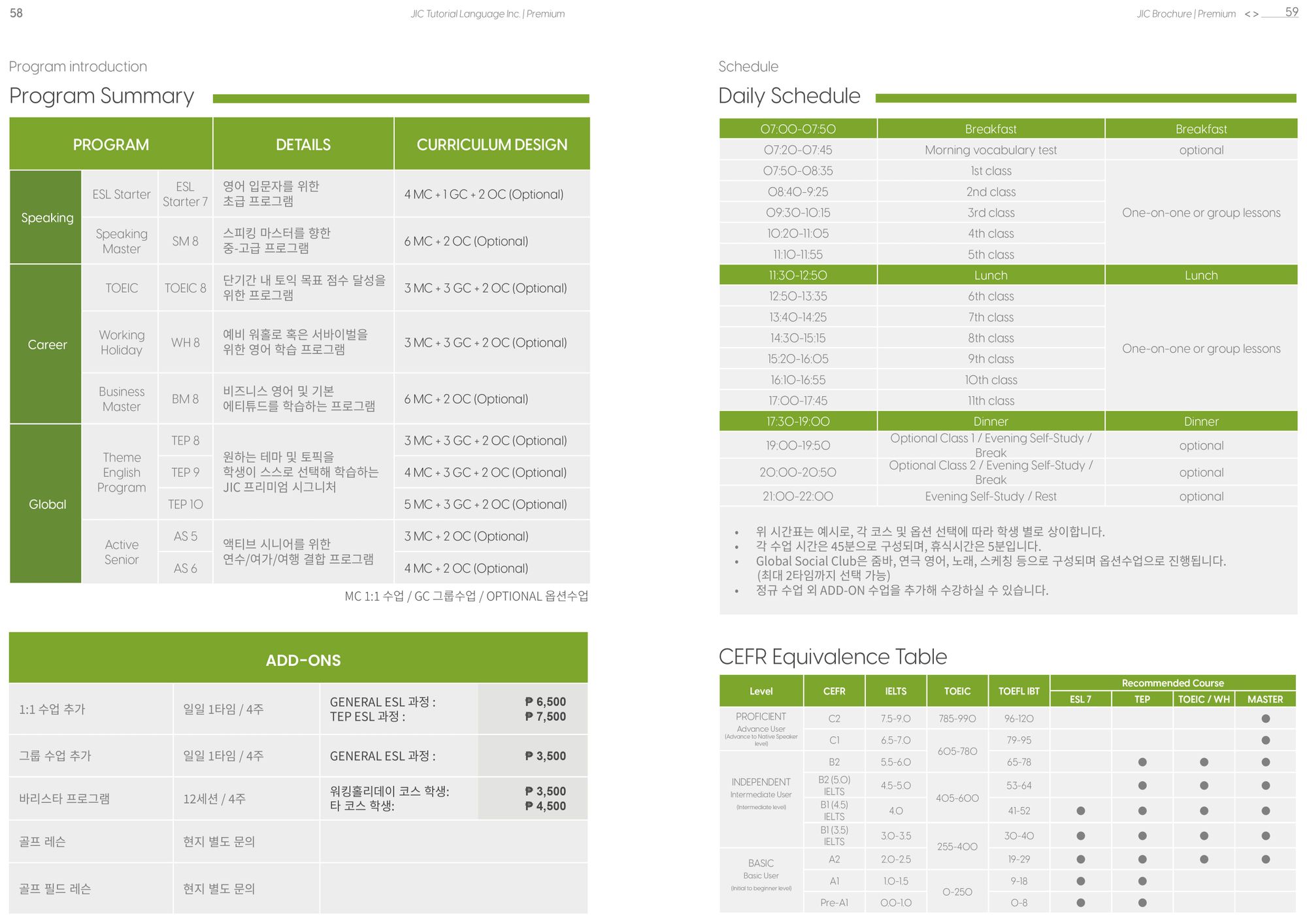Click 'Active Senior' program name
The height and width of the screenshot is (924, 1307).
pos(122,552)
